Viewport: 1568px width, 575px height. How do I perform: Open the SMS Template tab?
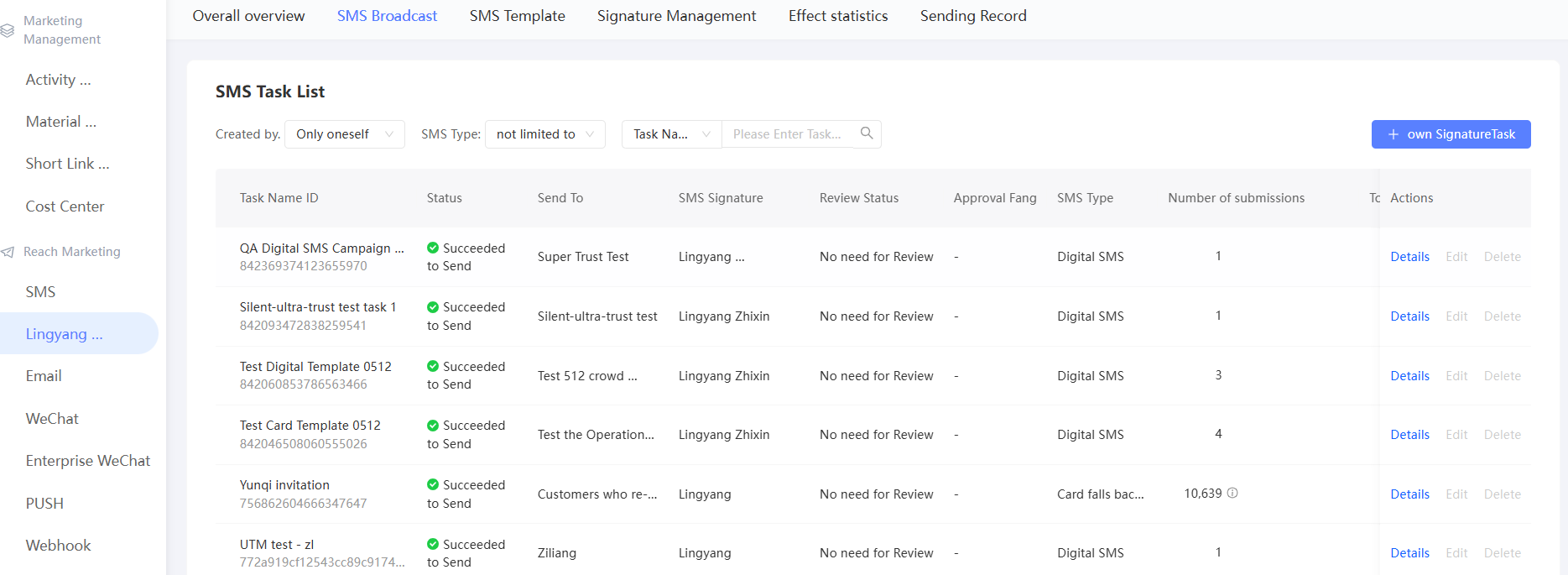pos(518,16)
